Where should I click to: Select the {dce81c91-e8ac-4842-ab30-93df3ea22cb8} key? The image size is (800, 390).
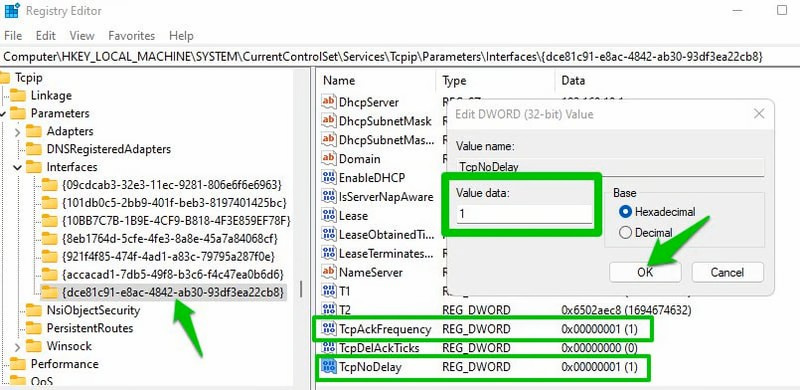pyautogui.click(x=172, y=292)
